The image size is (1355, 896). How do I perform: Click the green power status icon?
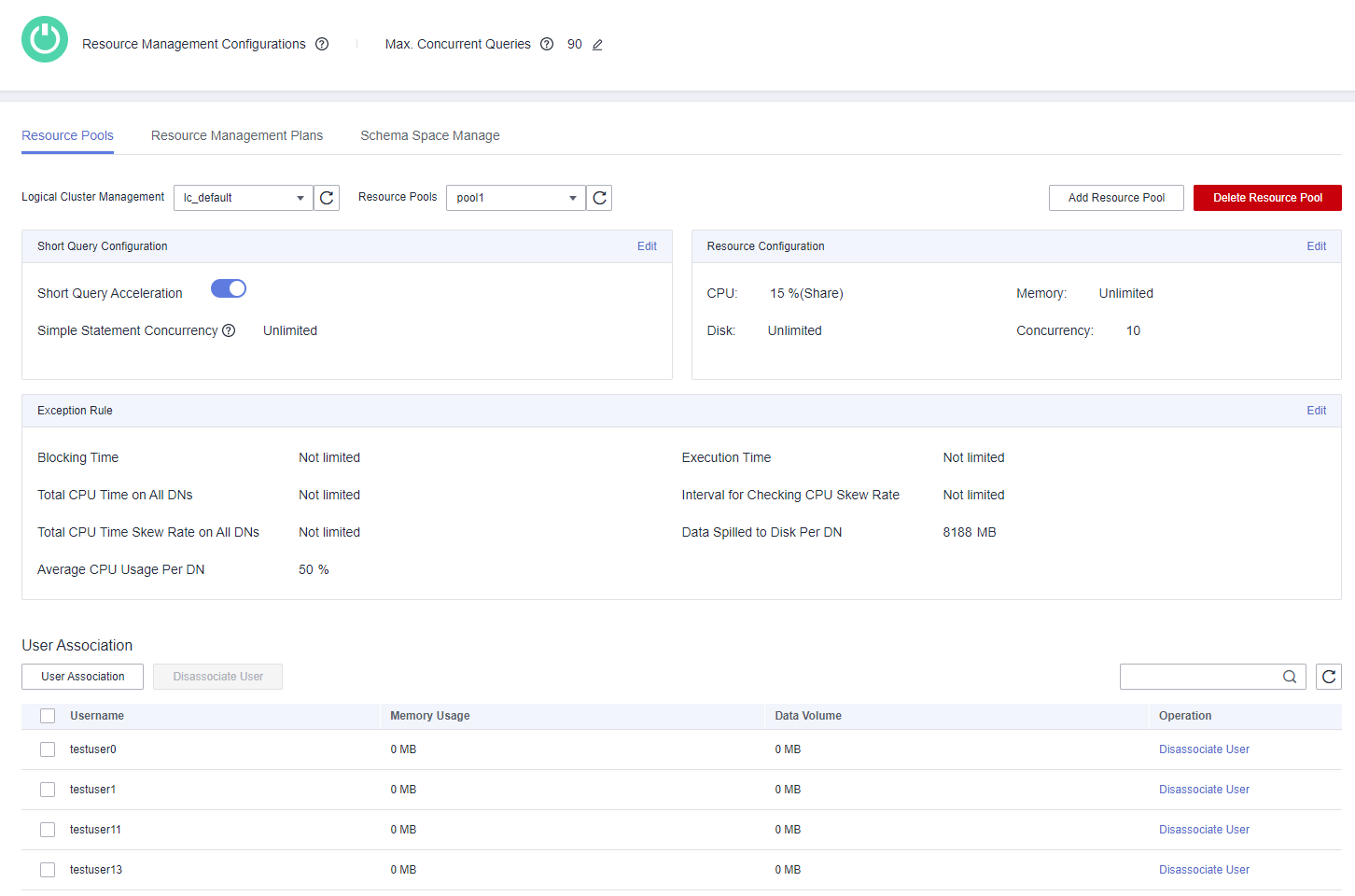(45, 39)
